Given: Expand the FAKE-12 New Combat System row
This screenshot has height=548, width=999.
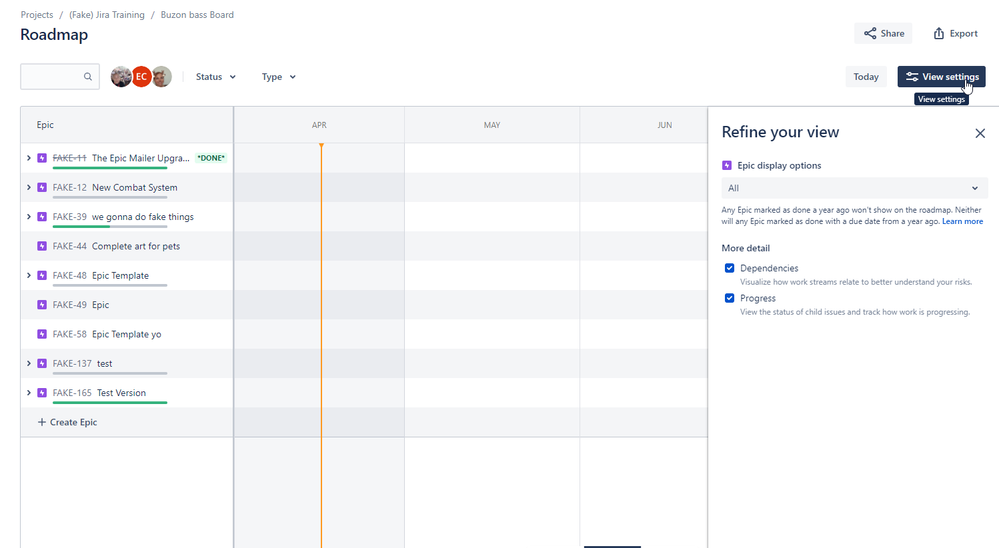Looking at the screenshot, I should coord(29,187).
